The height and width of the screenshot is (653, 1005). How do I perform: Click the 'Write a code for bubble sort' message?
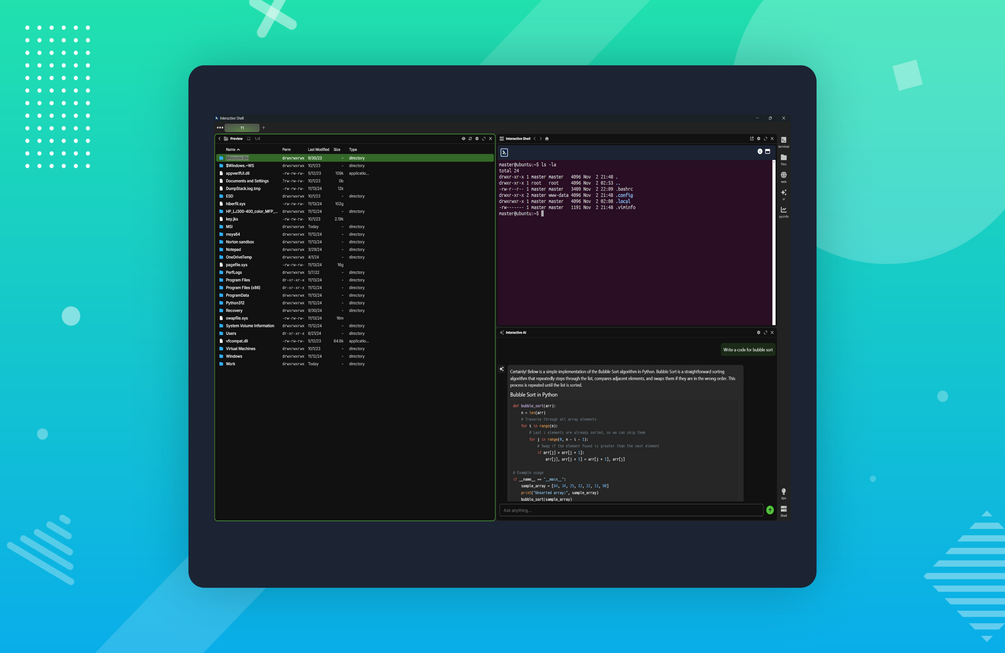(748, 350)
